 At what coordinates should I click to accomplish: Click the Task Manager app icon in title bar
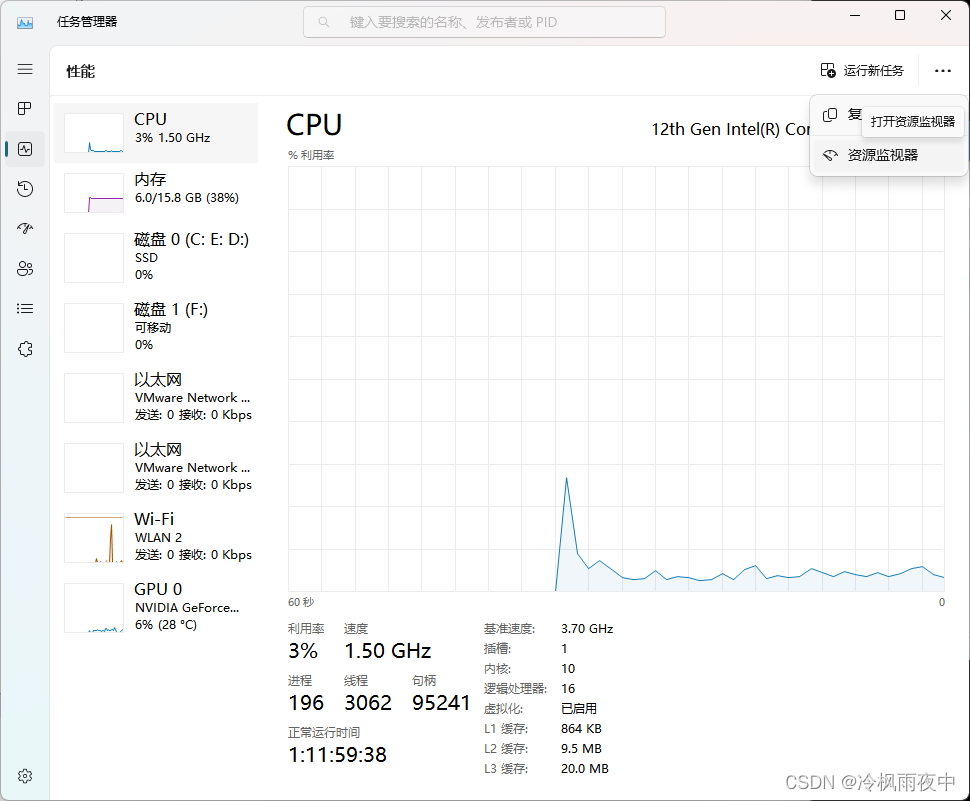25,23
